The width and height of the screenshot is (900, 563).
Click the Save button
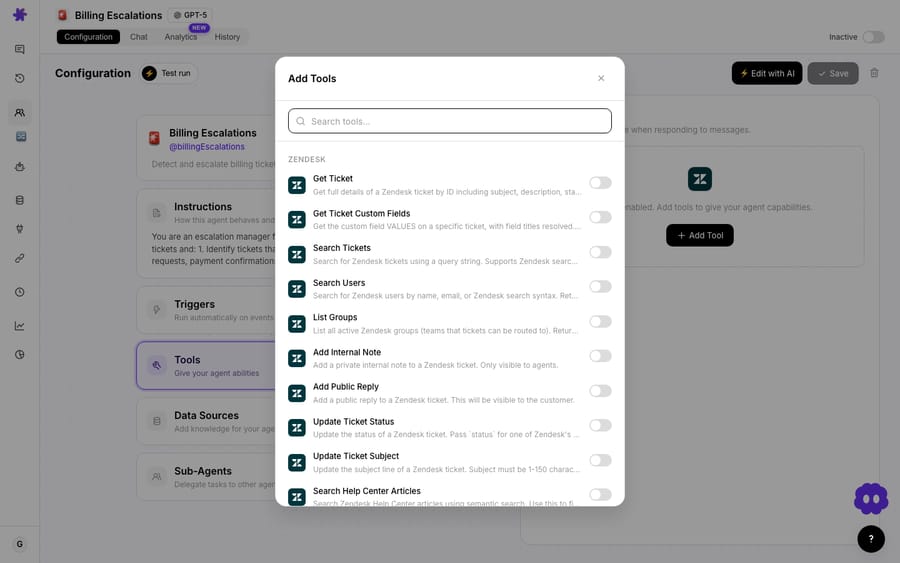pos(833,73)
